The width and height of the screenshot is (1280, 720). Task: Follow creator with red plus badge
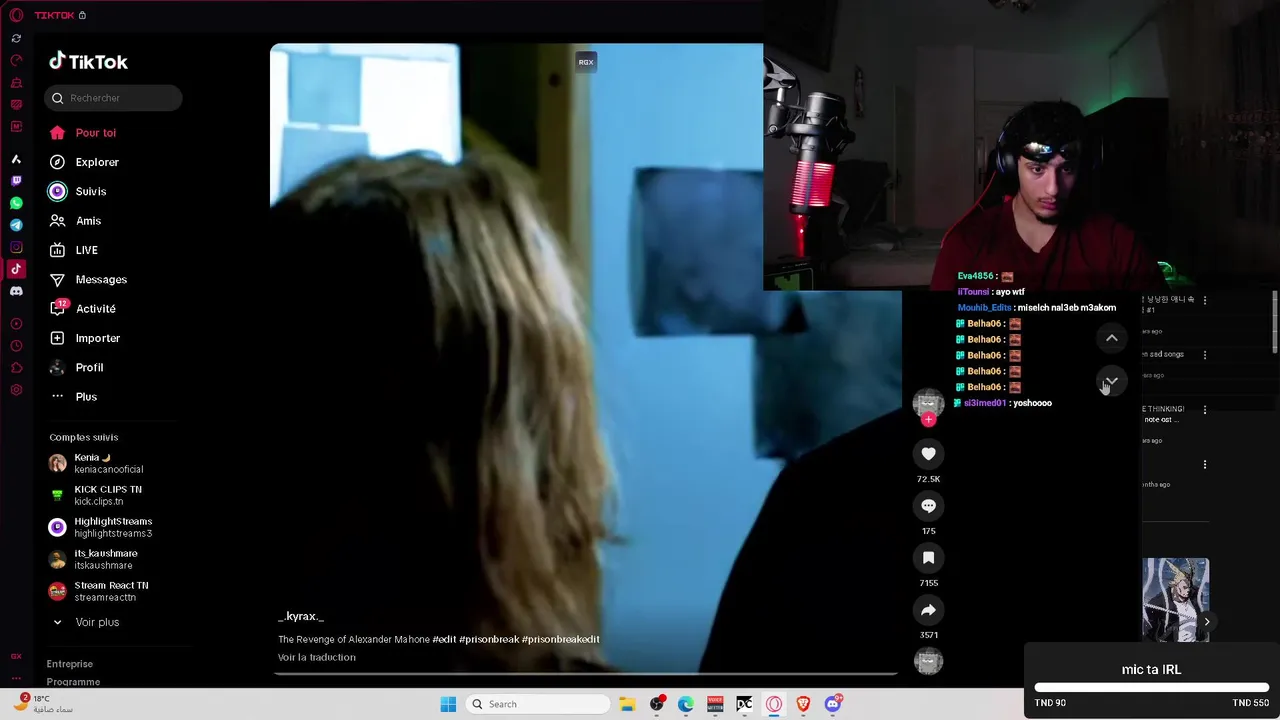click(x=928, y=420)
